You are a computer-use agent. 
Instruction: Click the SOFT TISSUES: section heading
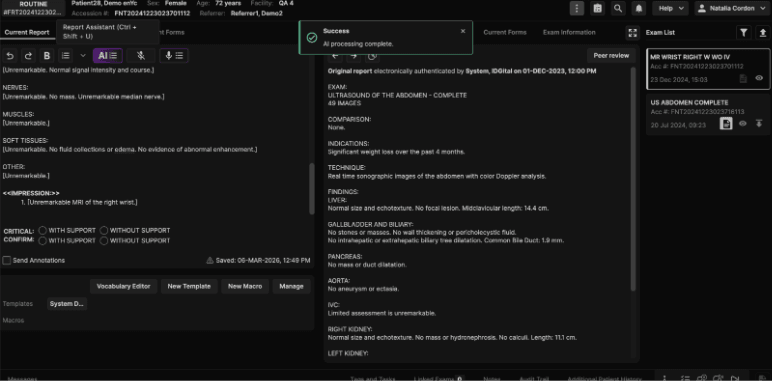[x=25, y=141]
